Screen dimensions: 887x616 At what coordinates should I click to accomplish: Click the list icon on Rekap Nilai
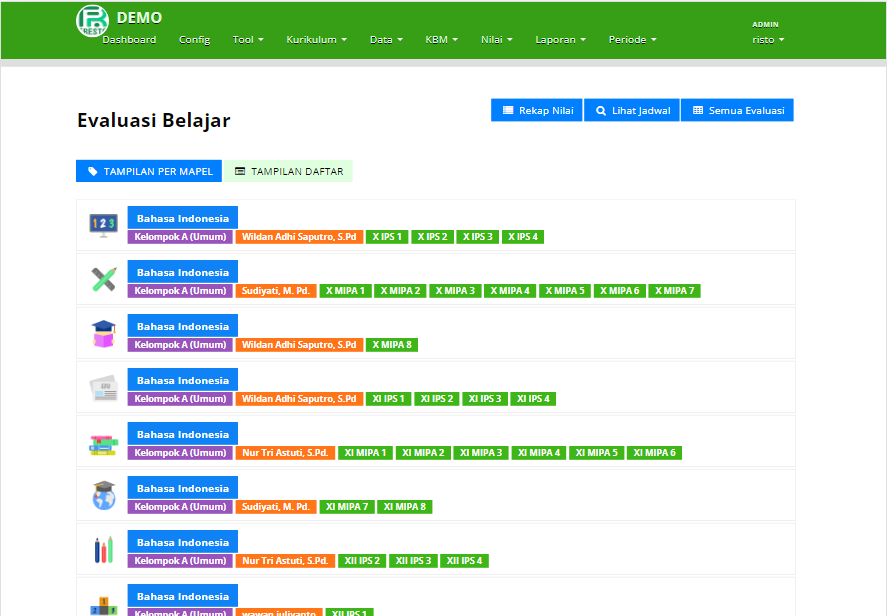[x=506, y=110]
